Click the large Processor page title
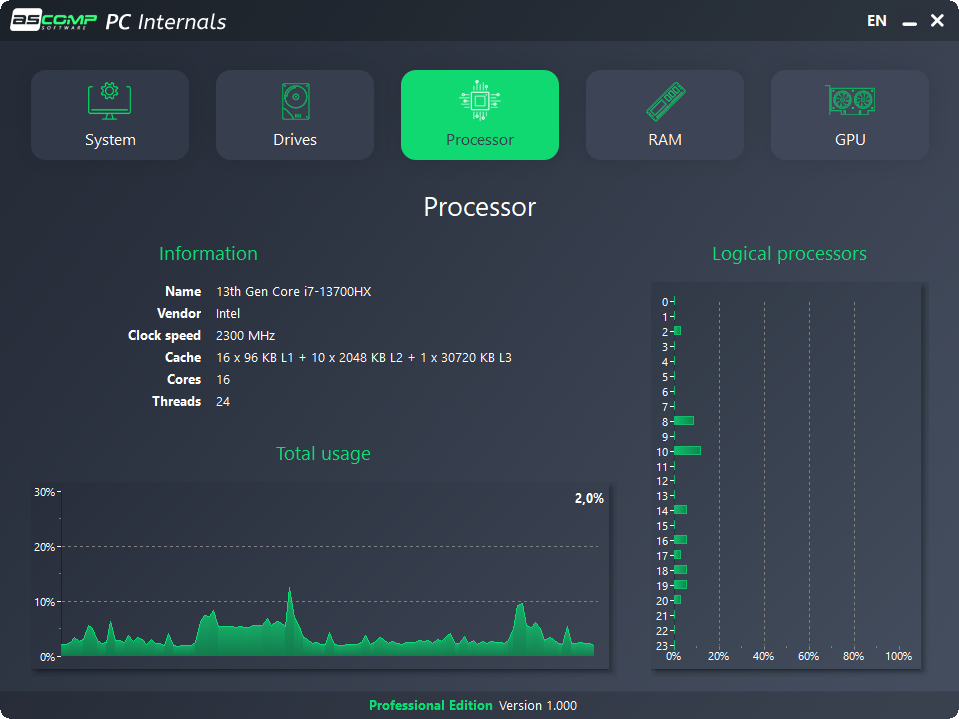The image size is (959, 719). 480,207
